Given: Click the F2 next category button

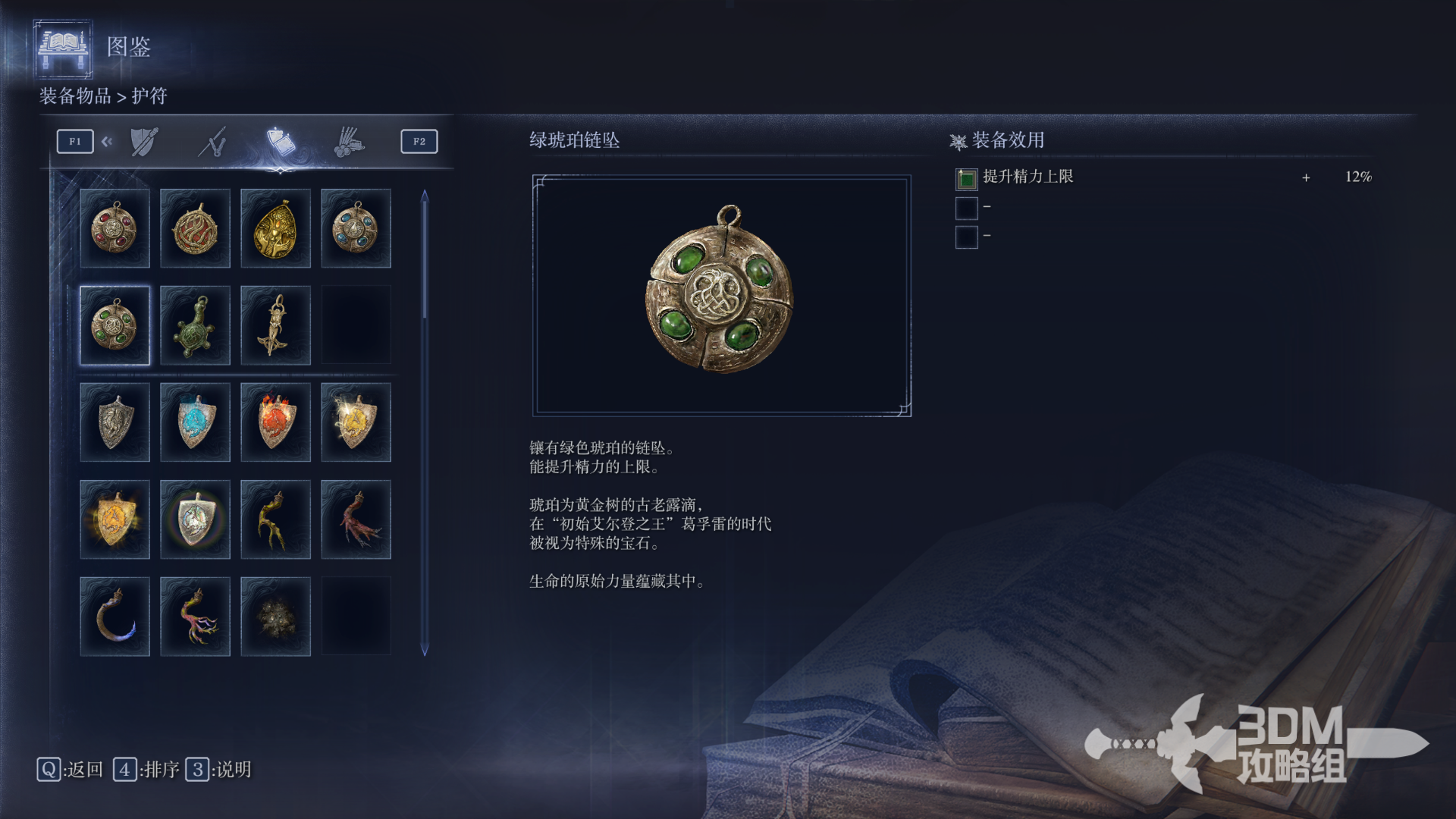Looking at the screenshot, I should [419, 142].
